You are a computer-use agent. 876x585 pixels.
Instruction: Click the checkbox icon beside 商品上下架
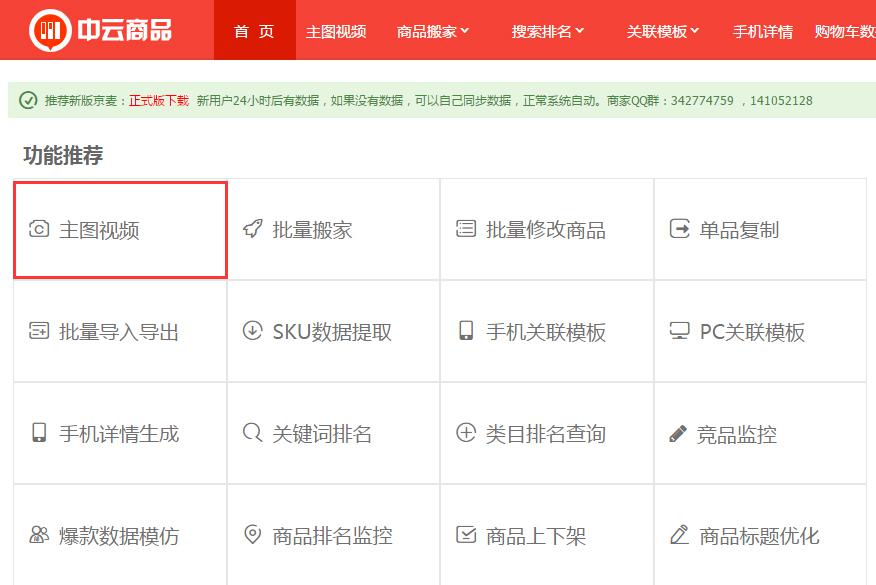(466, 535)
